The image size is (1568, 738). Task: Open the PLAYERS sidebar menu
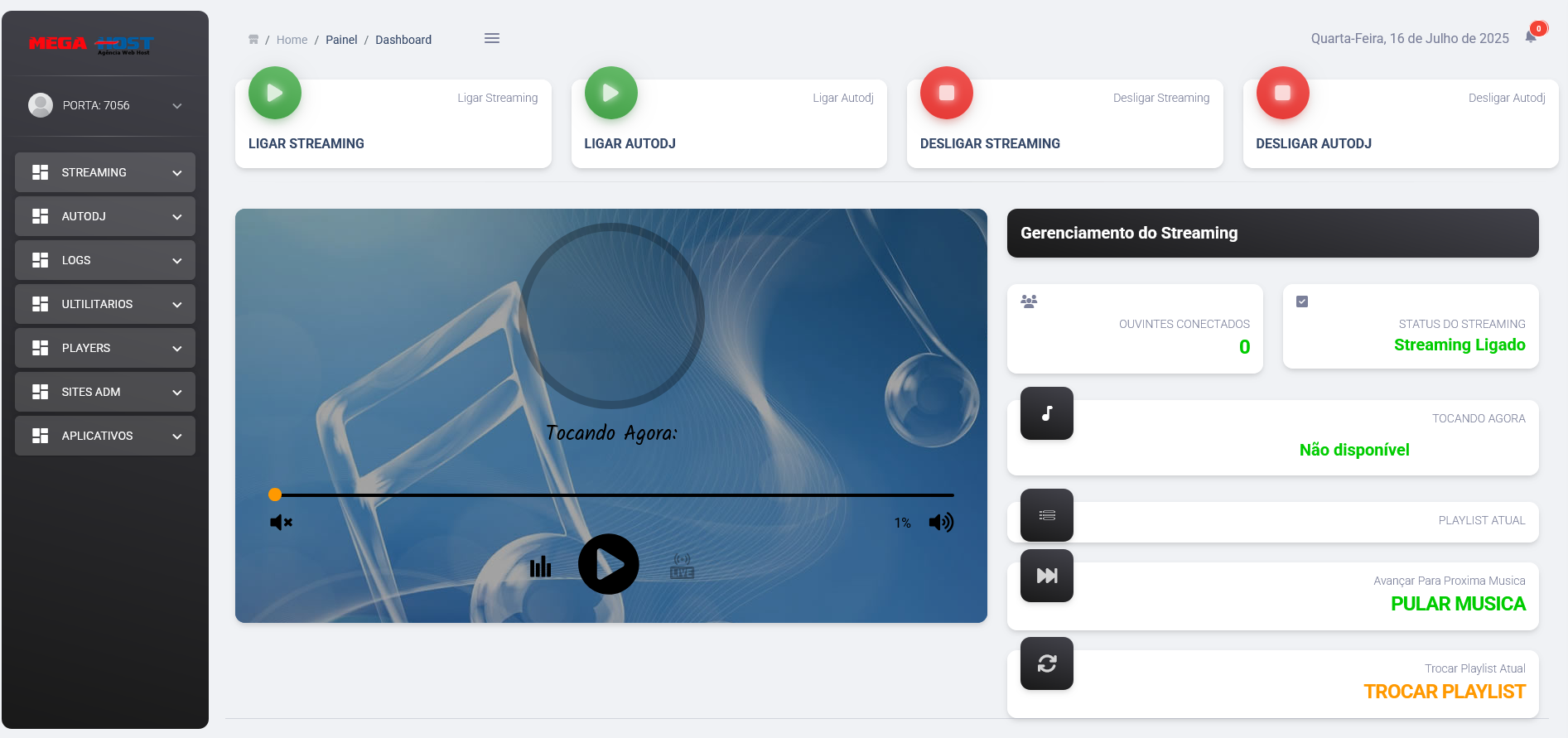pos(105,348)
